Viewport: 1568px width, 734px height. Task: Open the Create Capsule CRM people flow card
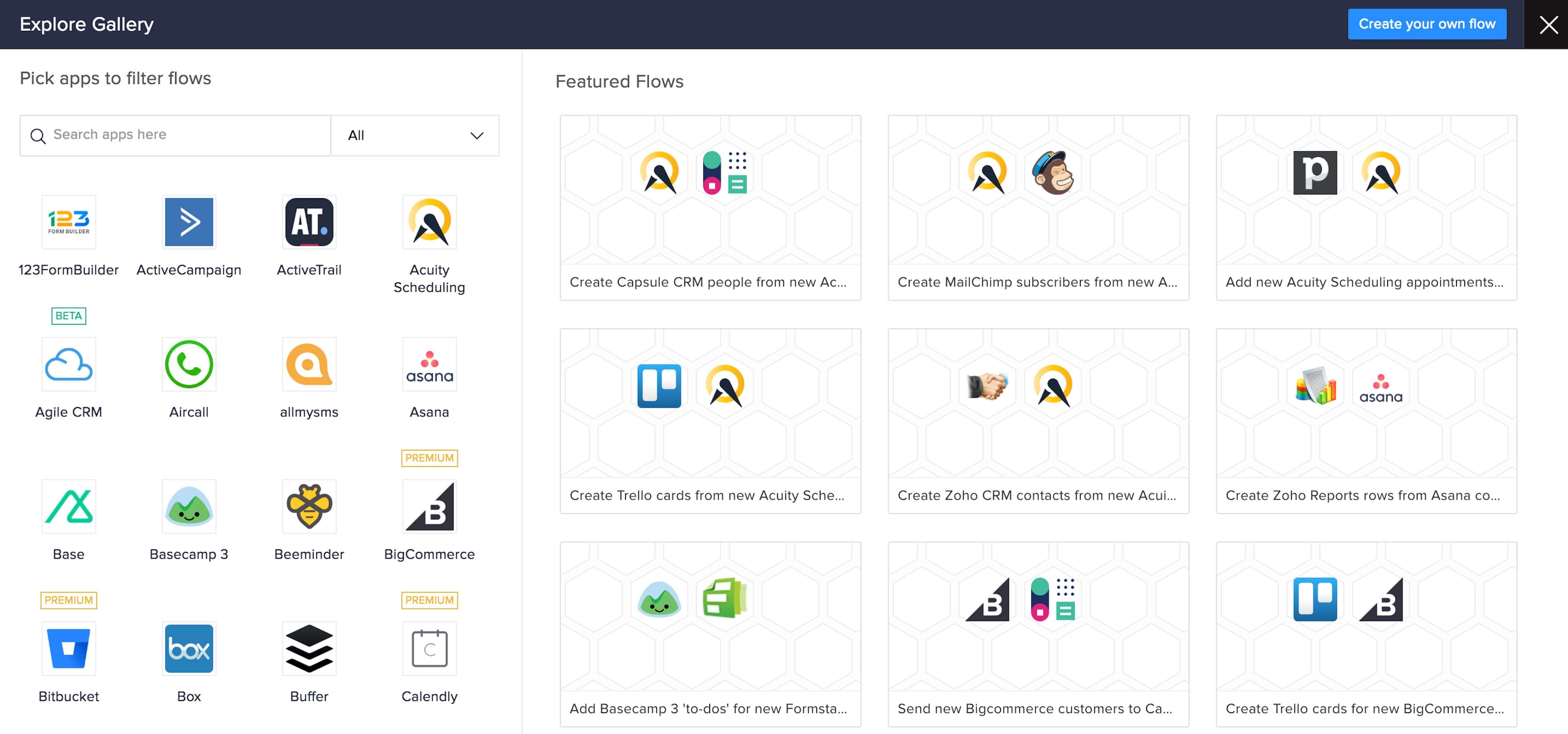(x=710, y=208)
